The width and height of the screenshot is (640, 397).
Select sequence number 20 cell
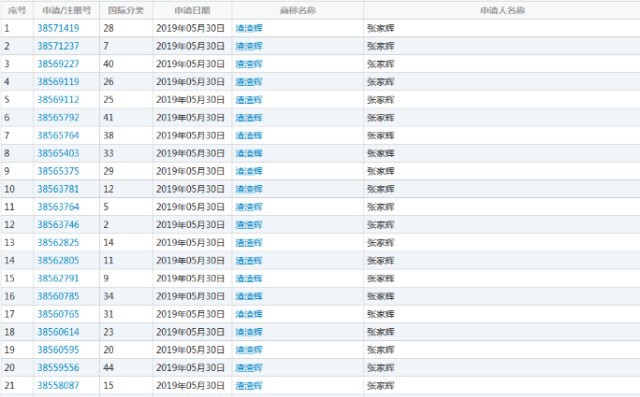click(x=17, y=368)
